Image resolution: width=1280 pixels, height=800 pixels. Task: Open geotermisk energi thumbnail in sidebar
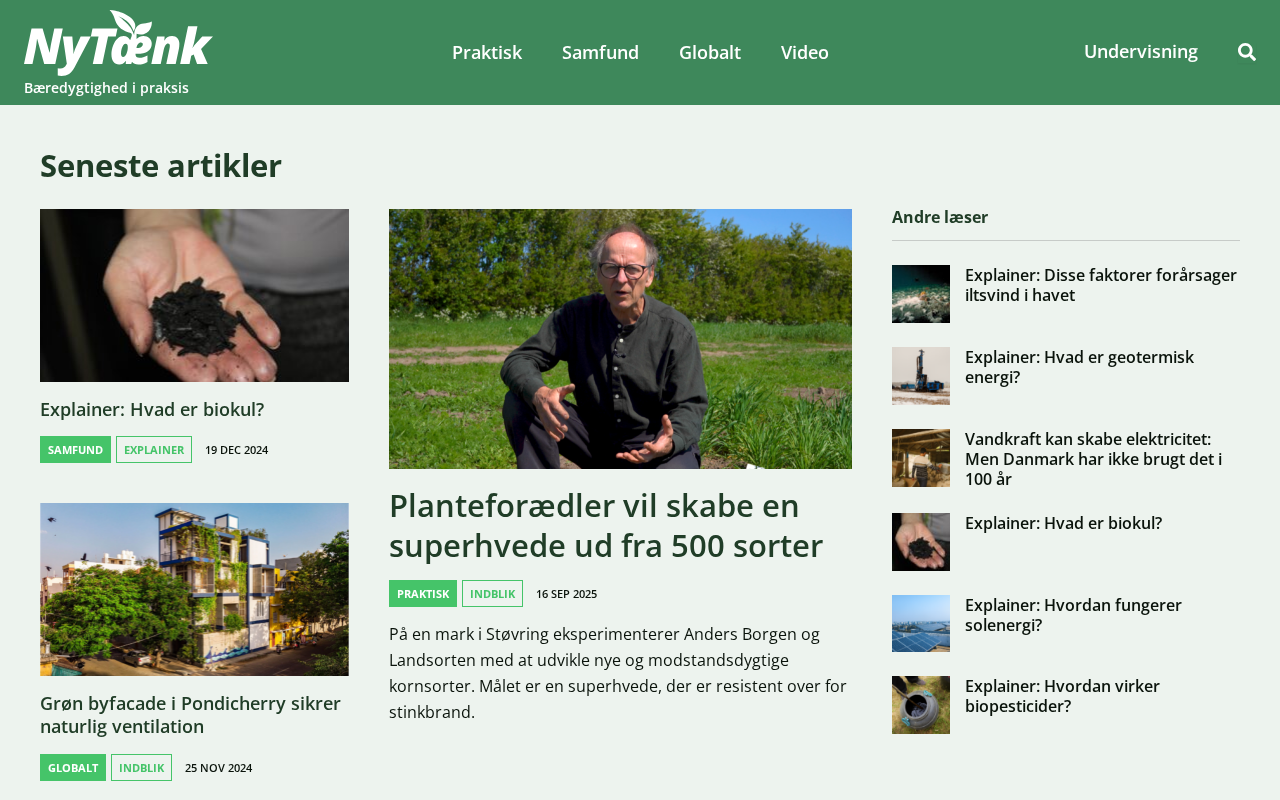click(x=921, y=376)
